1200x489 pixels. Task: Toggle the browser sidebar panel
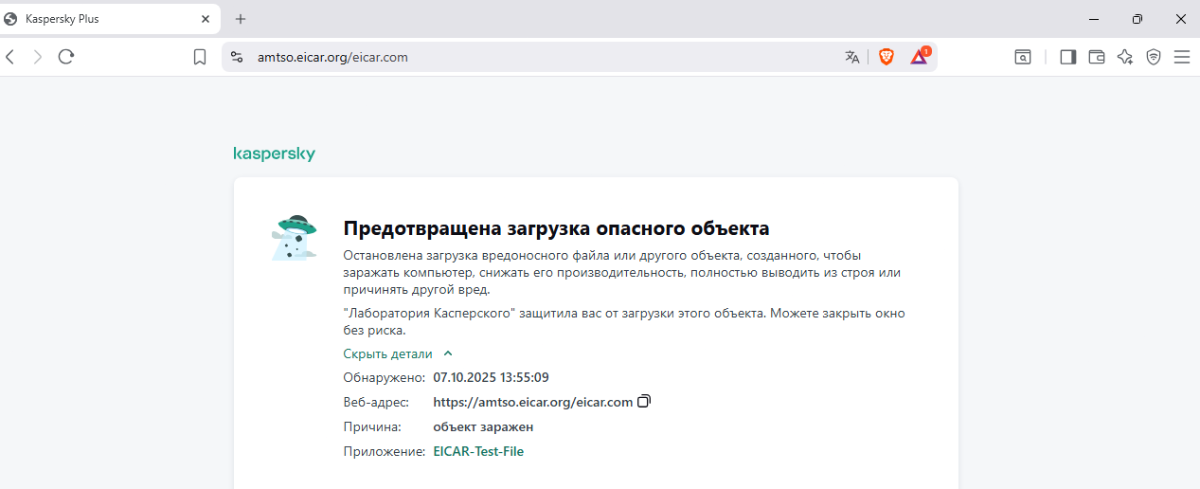click(x=1067, y=57)
